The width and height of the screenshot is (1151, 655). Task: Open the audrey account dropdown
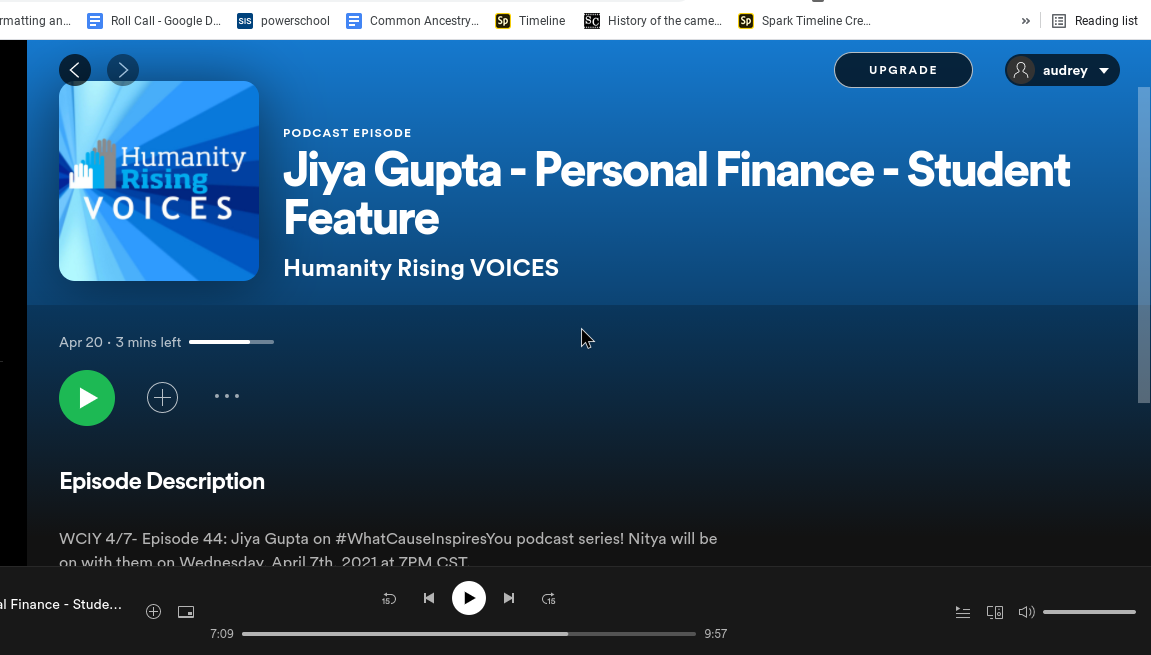tap(1062, 70)
